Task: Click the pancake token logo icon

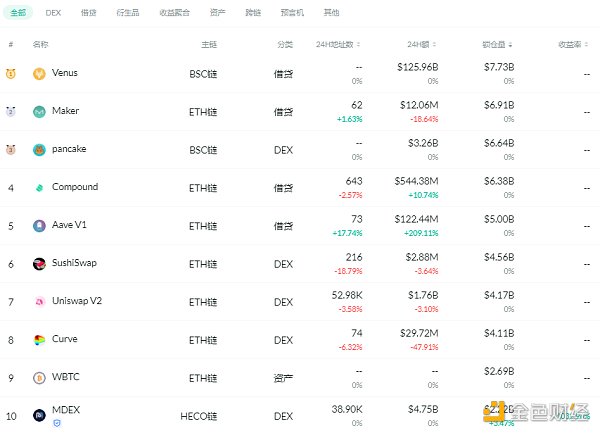Action: 39,150
